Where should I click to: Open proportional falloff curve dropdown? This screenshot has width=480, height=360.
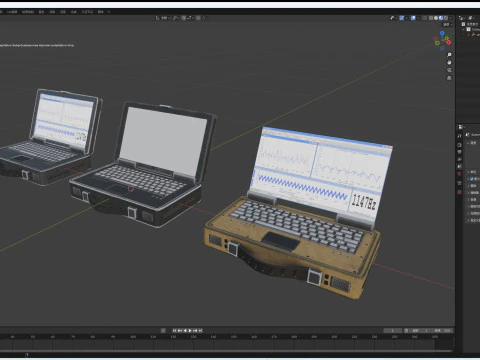pos(204,18)
